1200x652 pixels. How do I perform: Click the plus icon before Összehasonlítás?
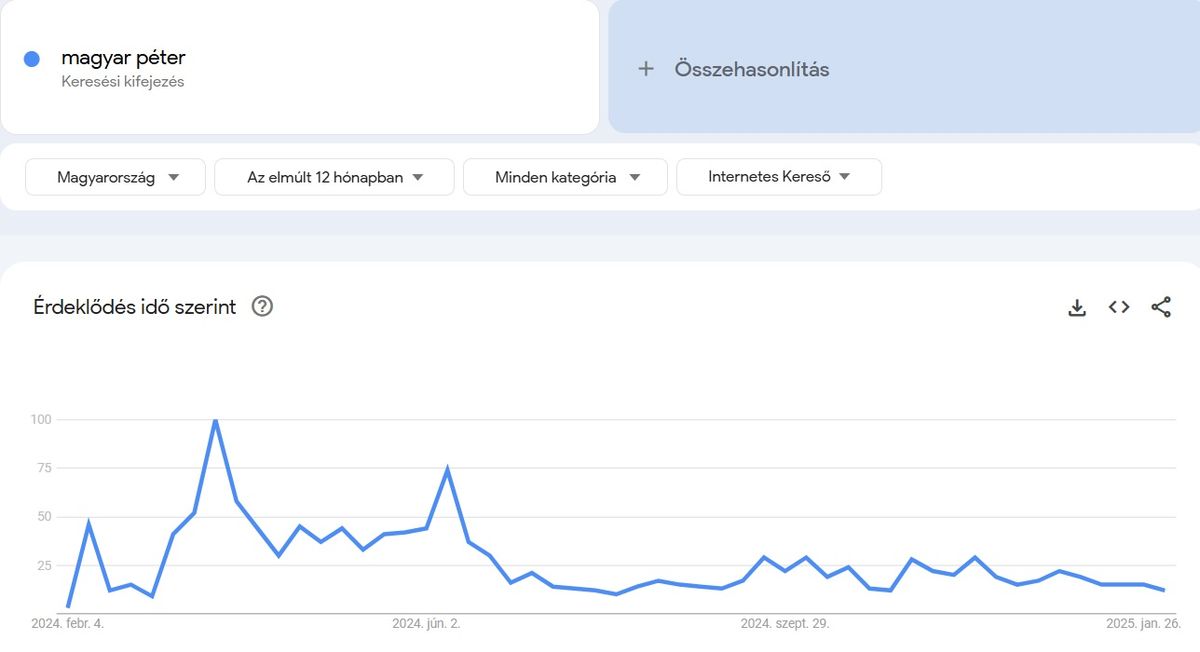click(646, 69)
